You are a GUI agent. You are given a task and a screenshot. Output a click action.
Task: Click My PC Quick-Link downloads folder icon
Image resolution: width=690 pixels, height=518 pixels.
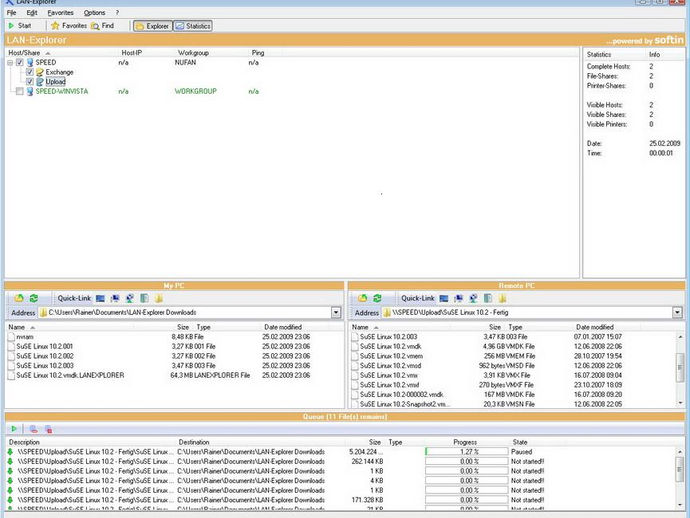158,298
